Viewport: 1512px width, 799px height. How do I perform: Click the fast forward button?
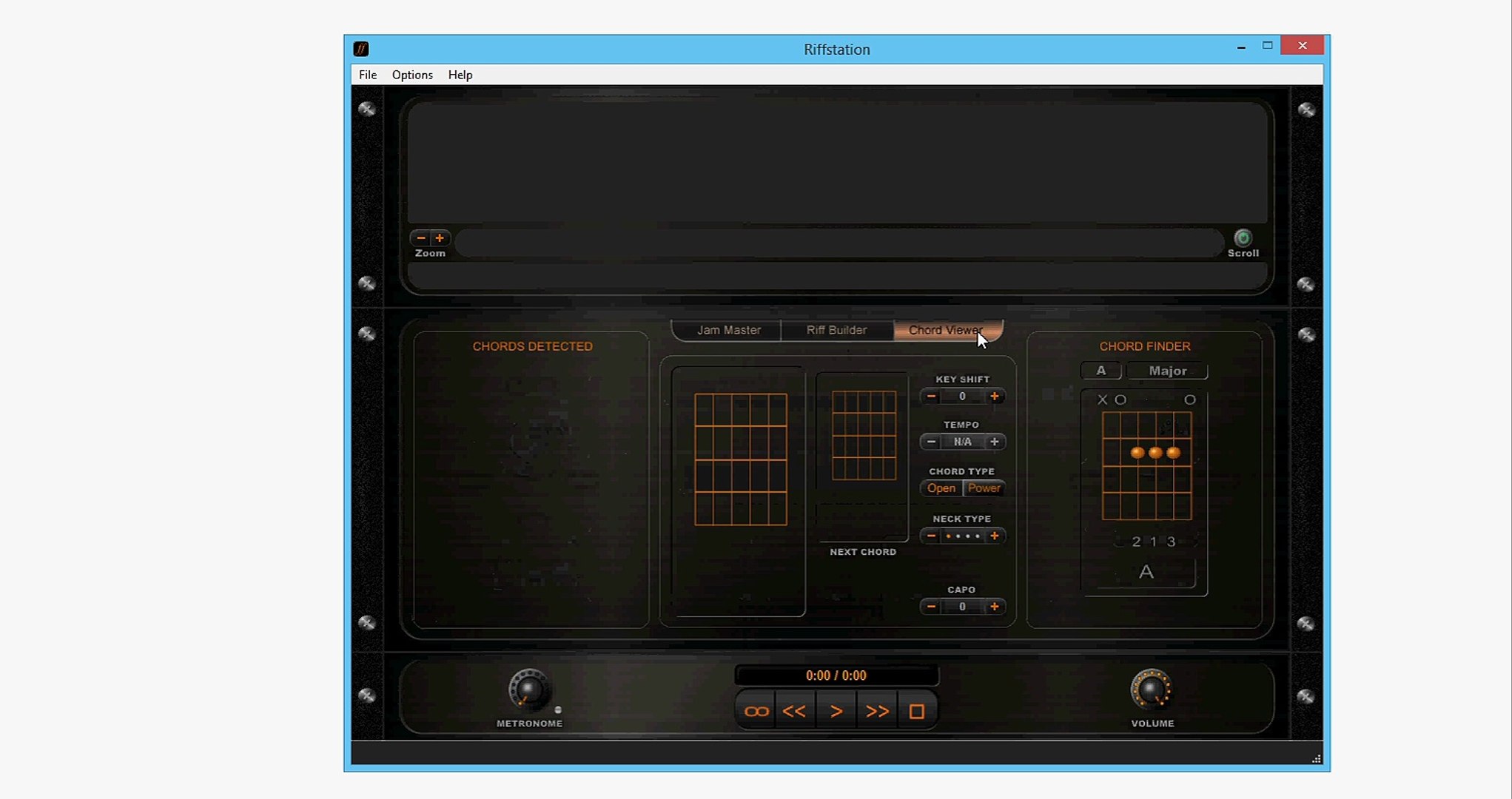point(877,711)
